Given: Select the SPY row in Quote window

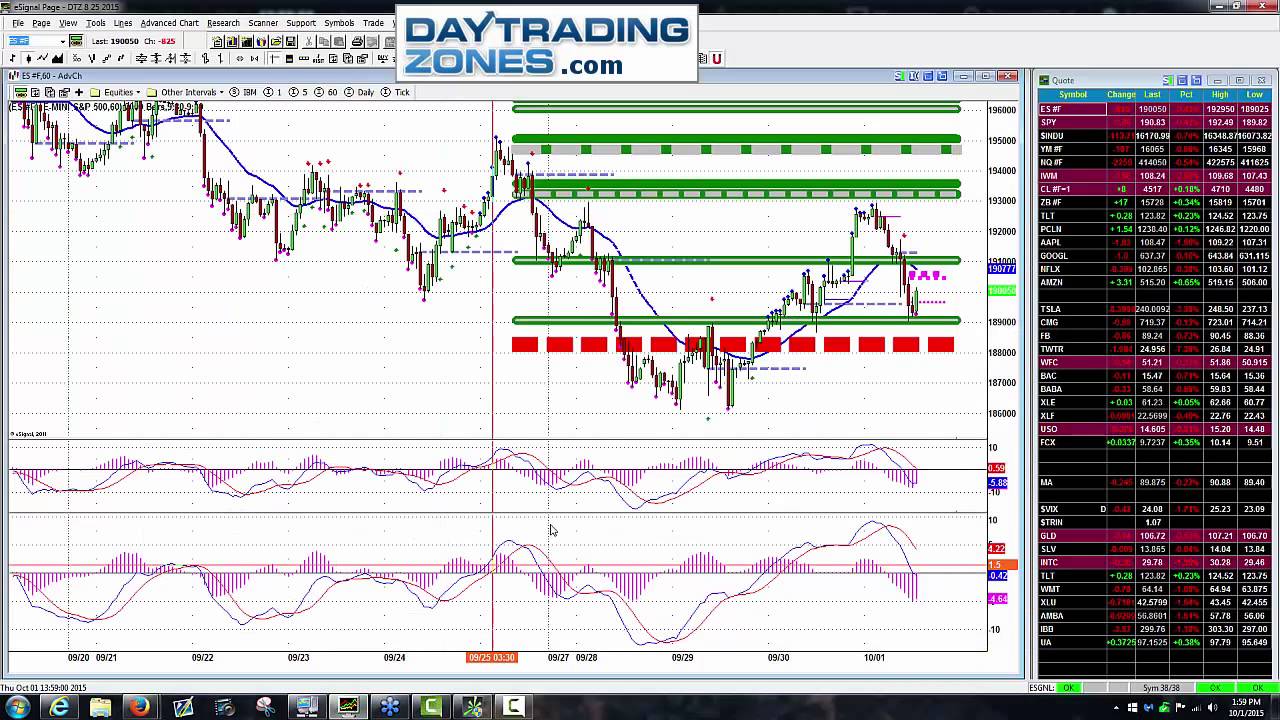Looking at the screenshot, I should click(x=1155, y=122).
